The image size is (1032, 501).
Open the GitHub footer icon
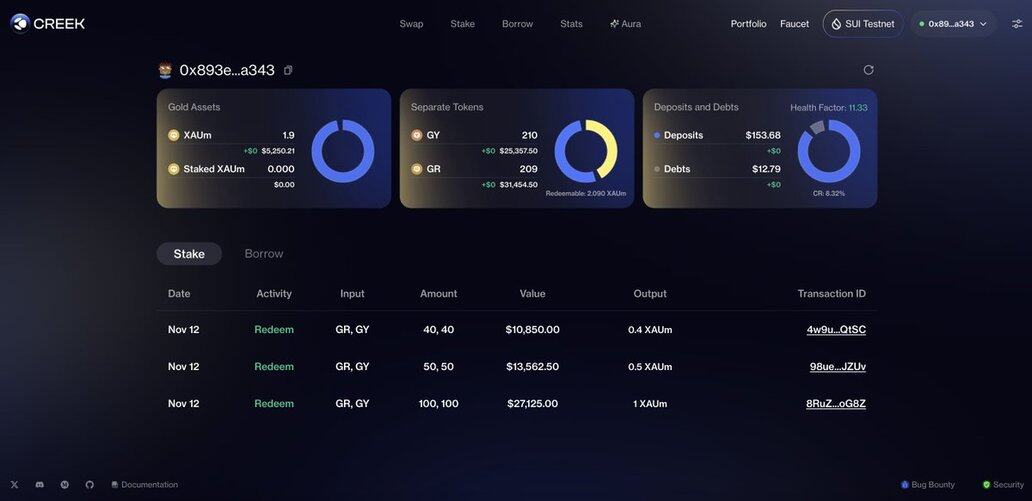[x=90, y=485]
